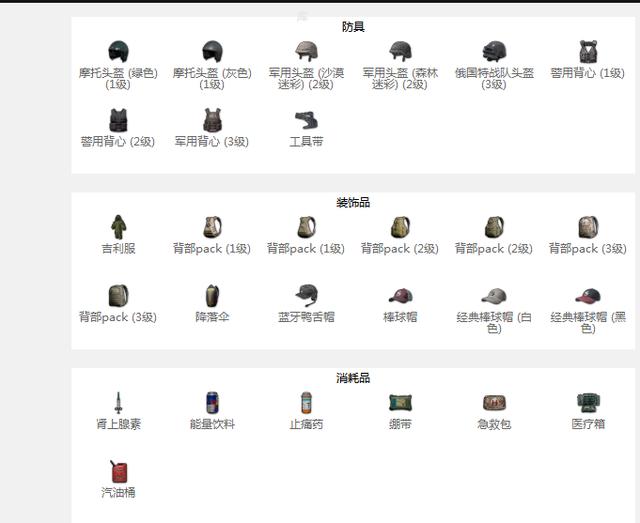Select the 降落伞 parachute icon
The width and height of the screenshot is (640, 523).
tap(212, 296)
